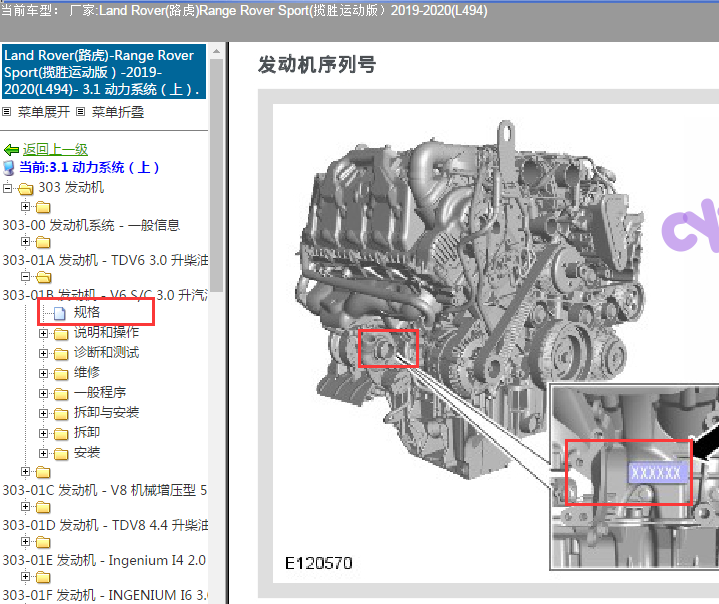The height and width of the screenshot is (604, 719).
Task: Click the folder icon above 303-01D
Action: point(43,508)
